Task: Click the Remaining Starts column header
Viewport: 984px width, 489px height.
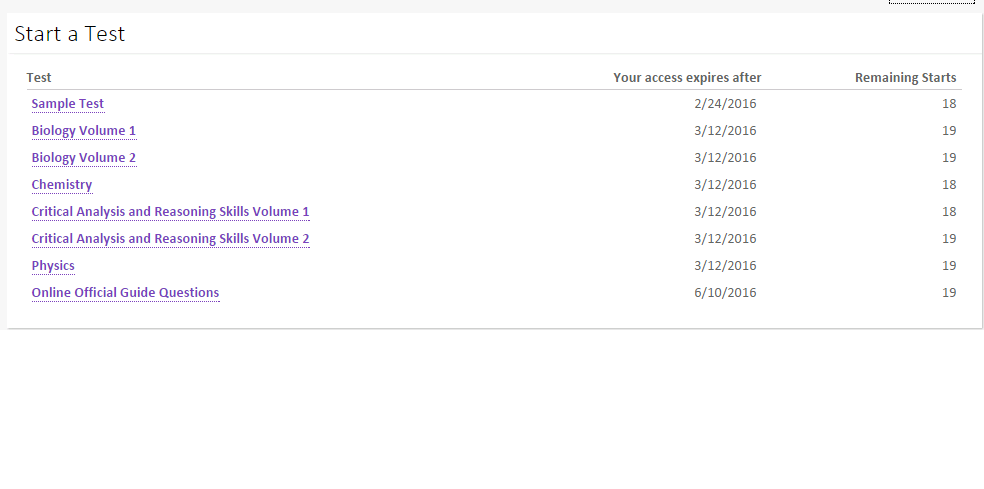Action: click(906, 78)
